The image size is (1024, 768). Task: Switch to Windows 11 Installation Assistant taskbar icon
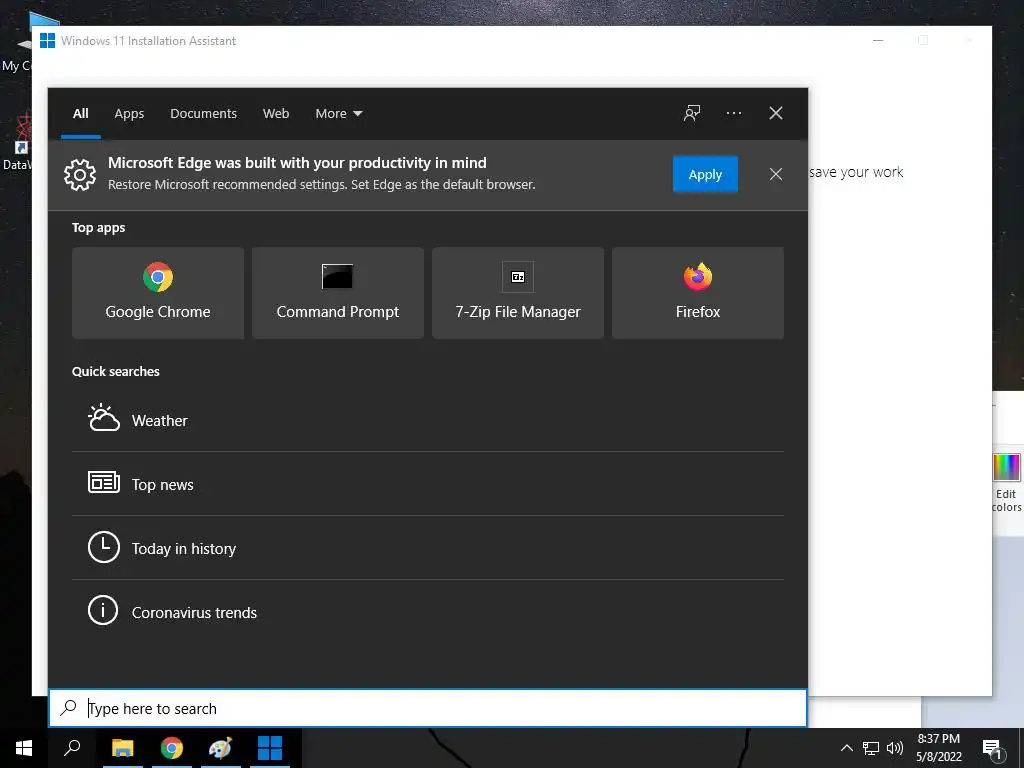point(270,748)
